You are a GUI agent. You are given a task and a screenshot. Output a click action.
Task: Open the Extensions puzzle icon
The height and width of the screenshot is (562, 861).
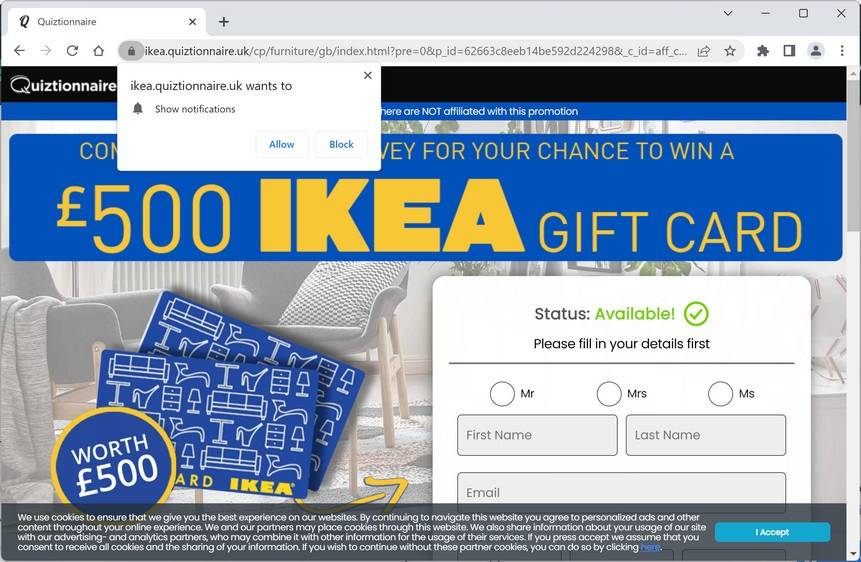pos(763,51)
